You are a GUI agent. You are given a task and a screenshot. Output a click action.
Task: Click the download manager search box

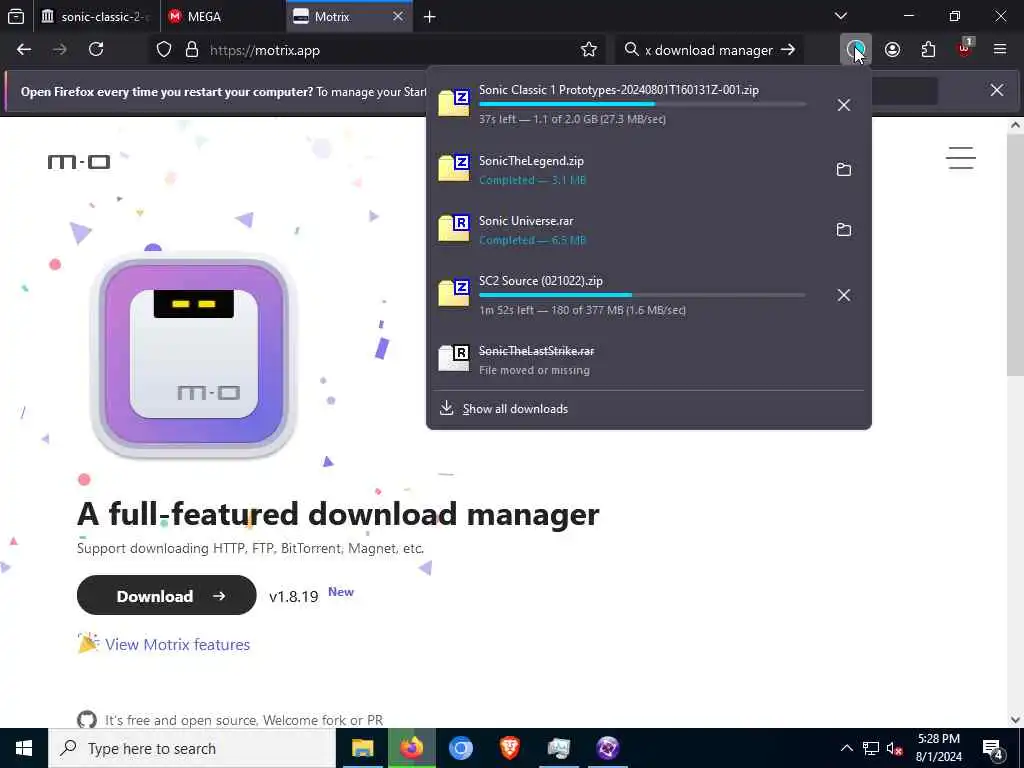click(x=709, y=50)
